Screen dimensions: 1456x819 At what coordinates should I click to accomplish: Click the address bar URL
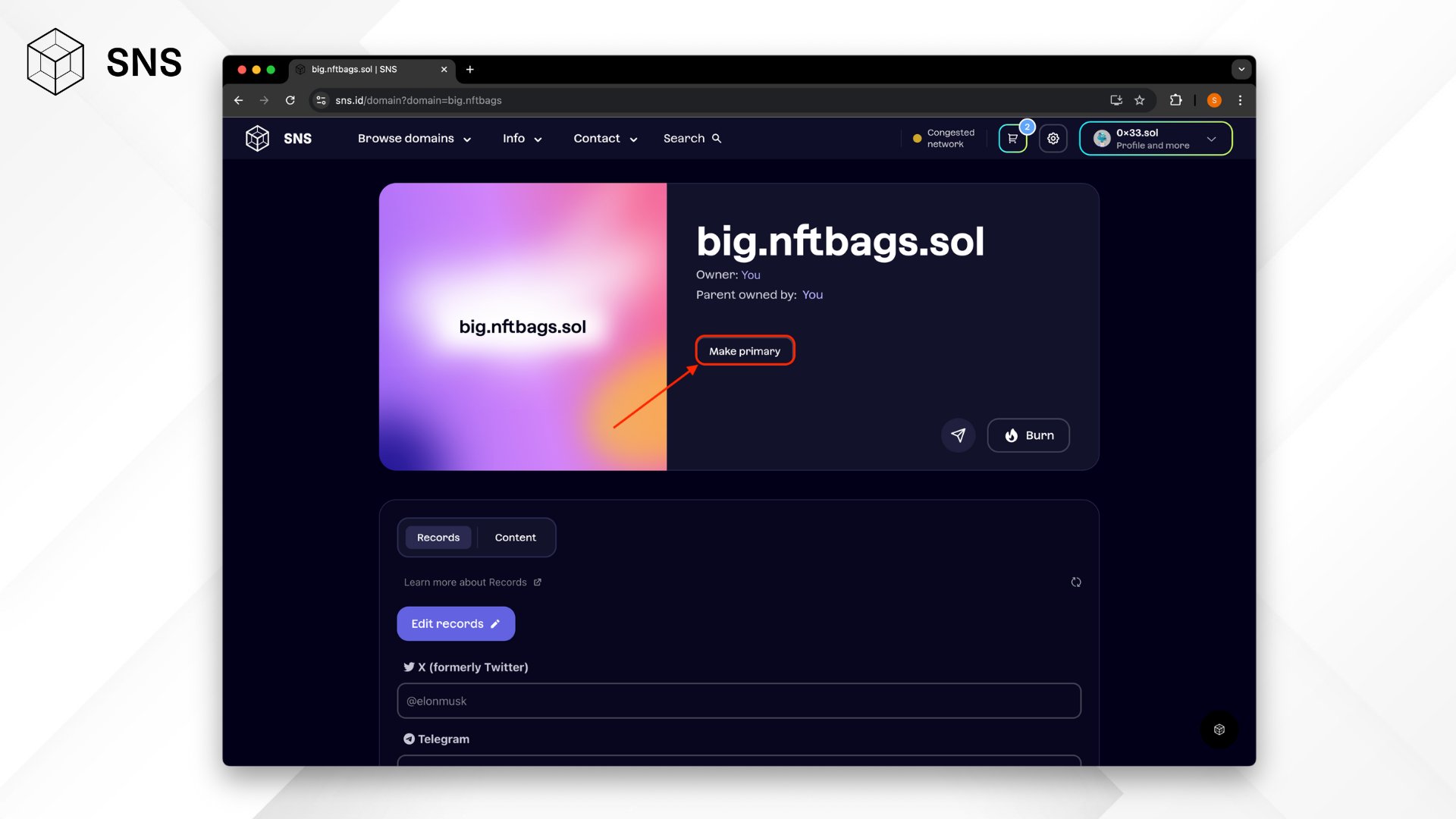pos(419,100)
